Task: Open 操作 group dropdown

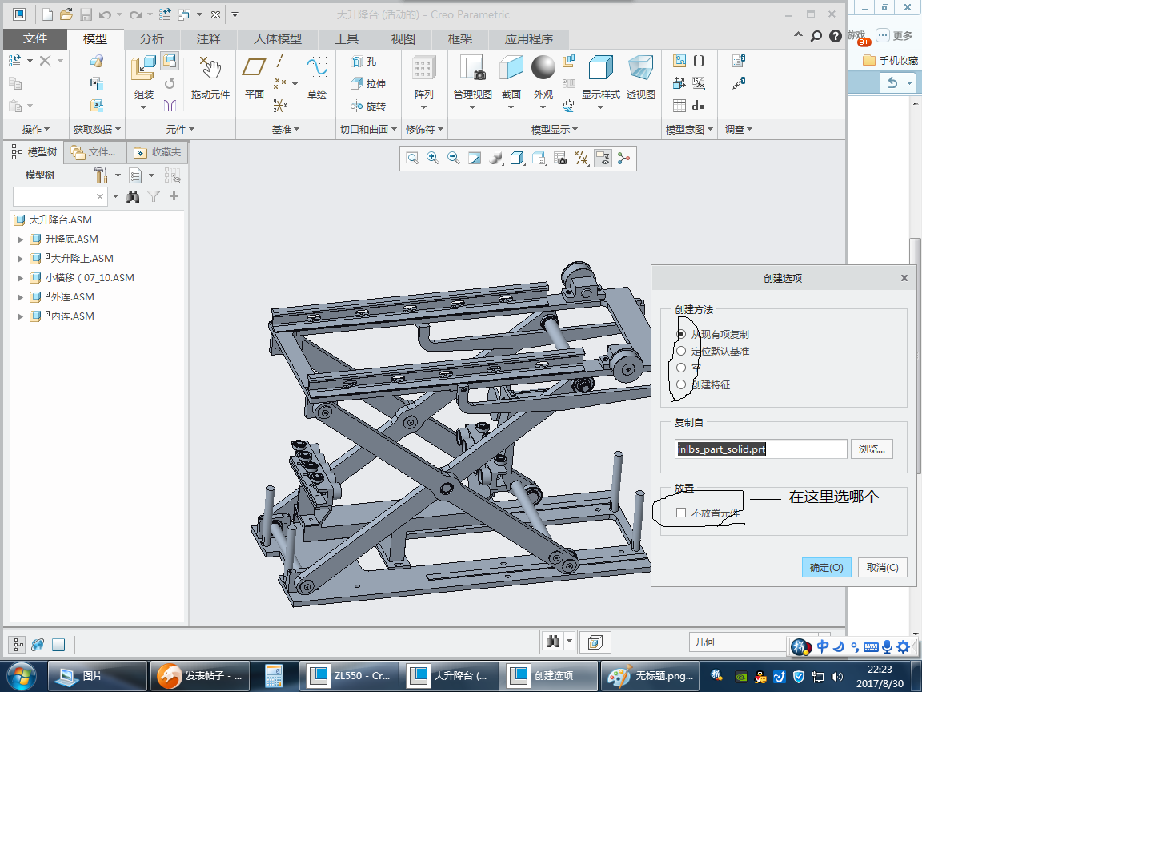Action: 35,129
